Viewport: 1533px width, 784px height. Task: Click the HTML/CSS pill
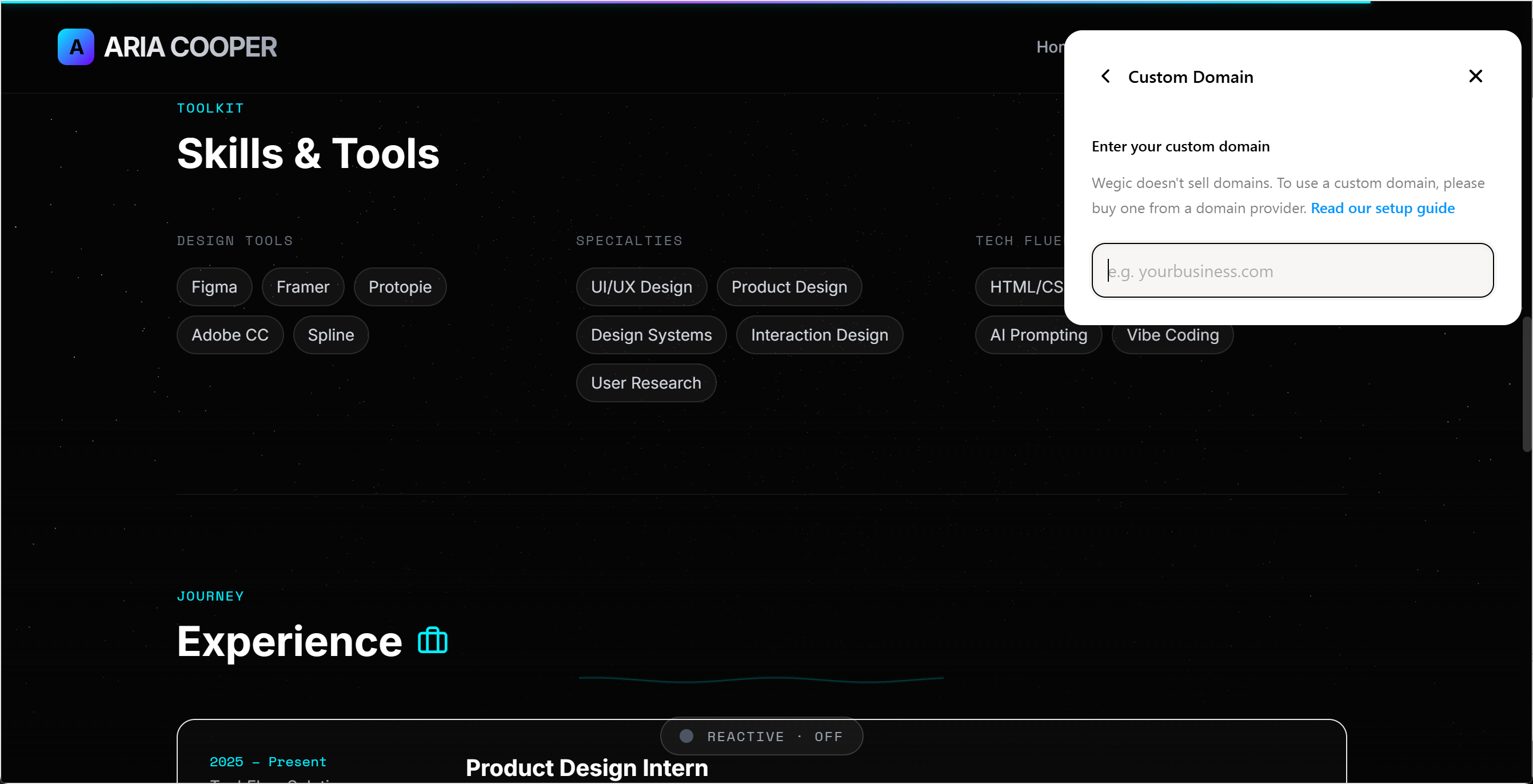(1020, 287)
